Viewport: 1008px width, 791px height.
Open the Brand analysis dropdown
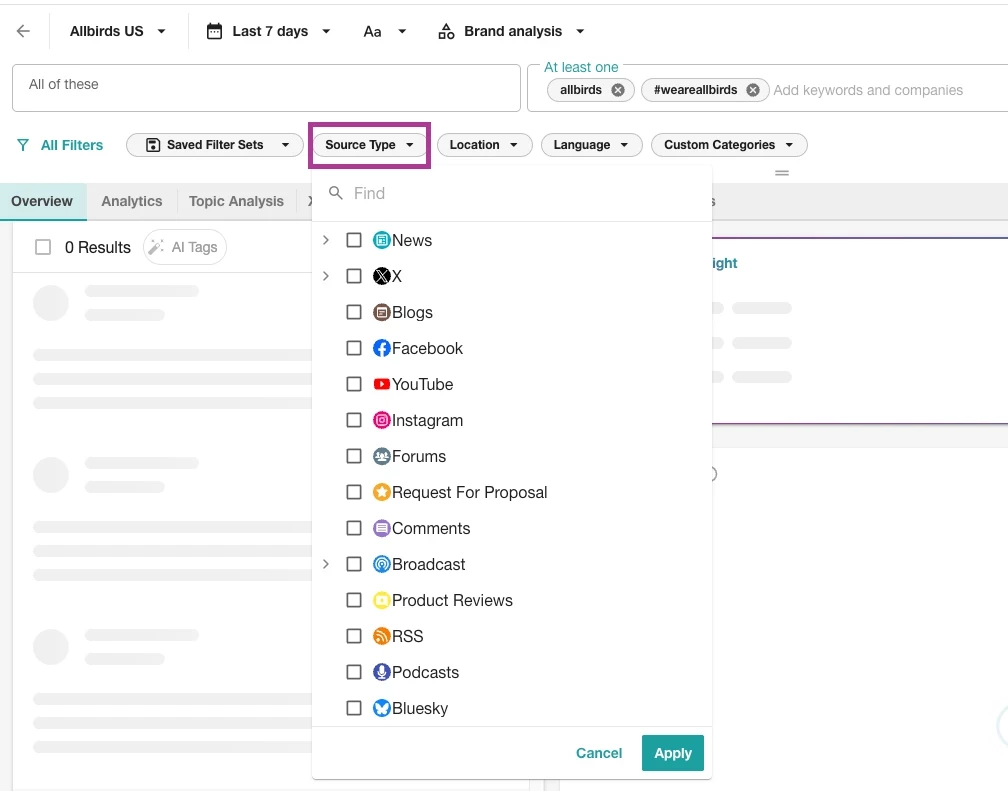point(512,31)
